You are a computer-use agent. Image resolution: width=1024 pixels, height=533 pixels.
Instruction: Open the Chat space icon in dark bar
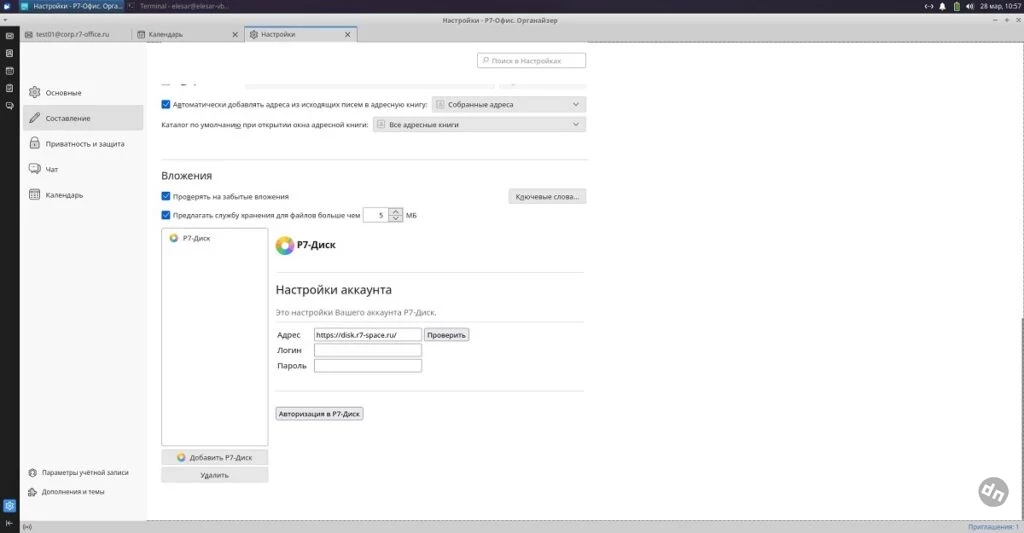[x=9, y=105]
